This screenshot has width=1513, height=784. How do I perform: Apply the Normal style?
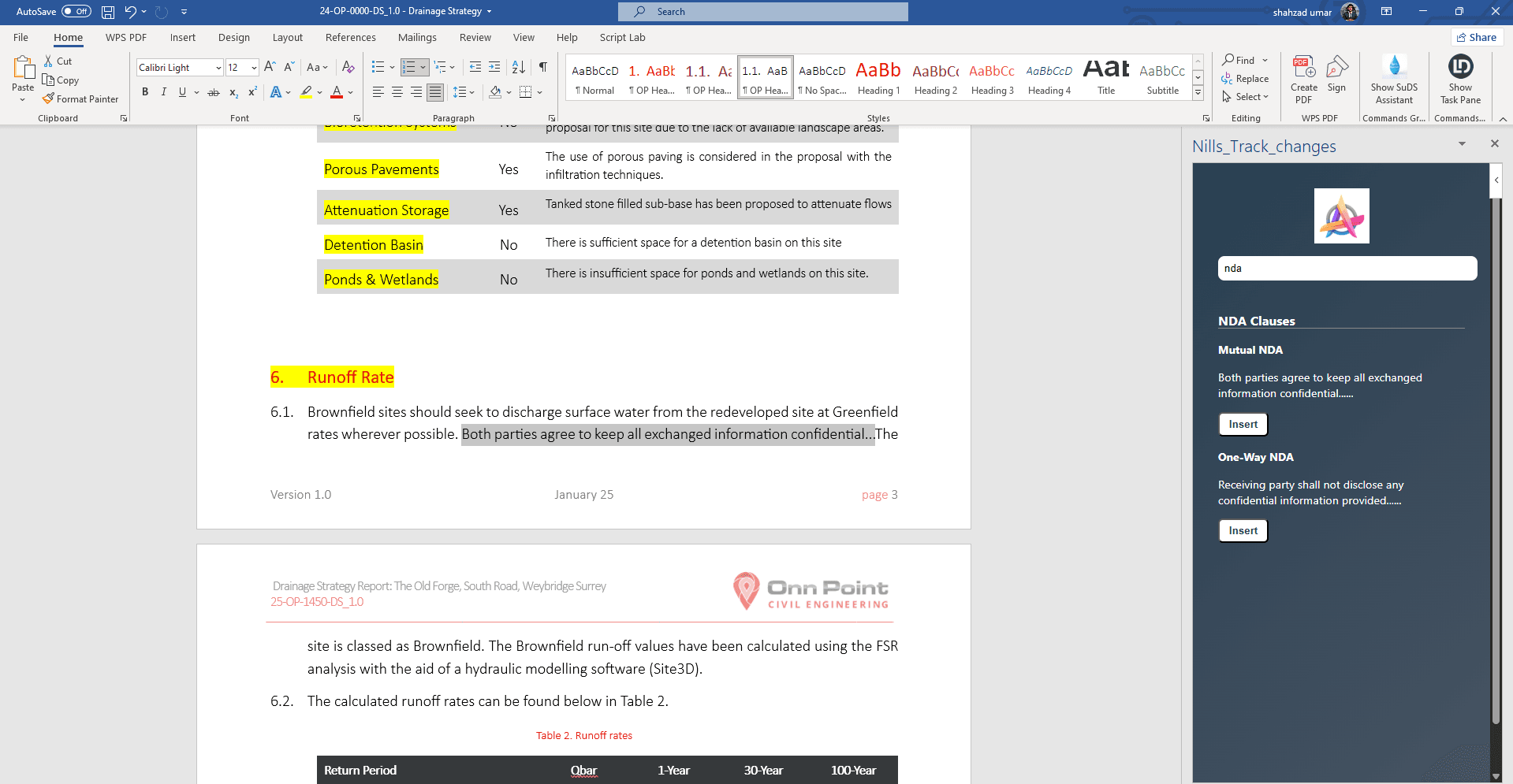(594, 77)
